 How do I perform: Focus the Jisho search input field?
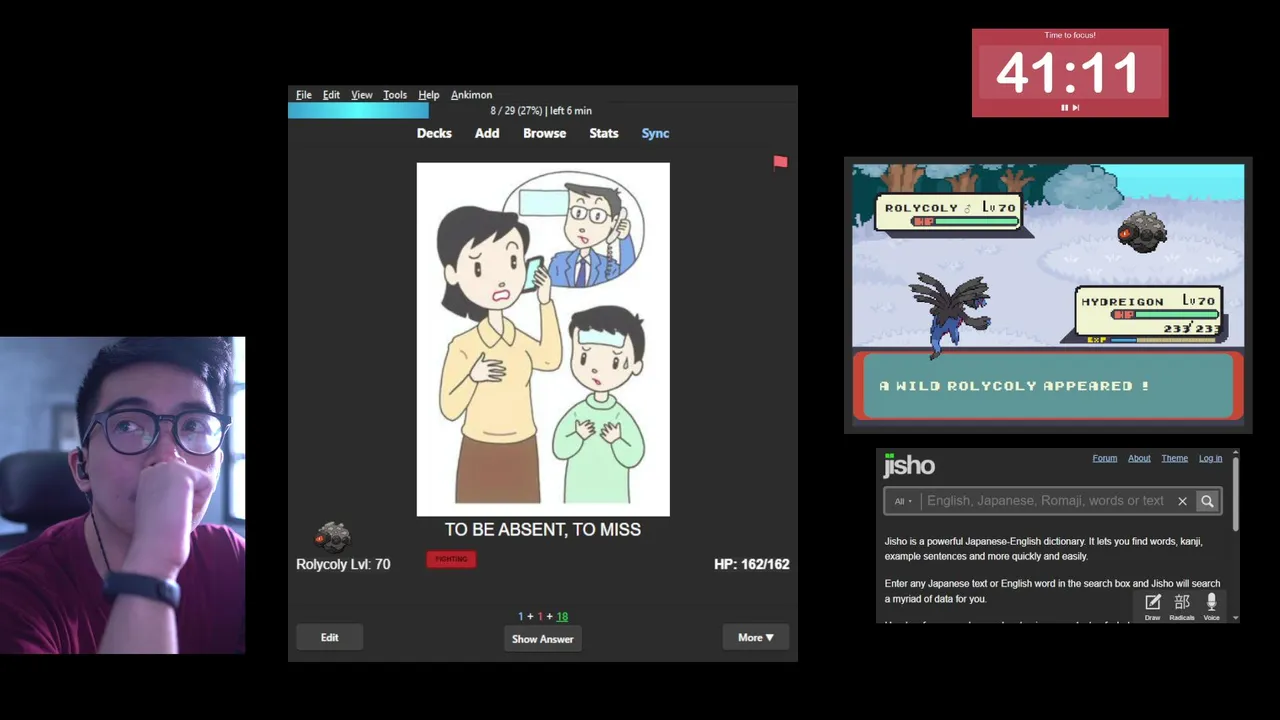tap(1045, 501)
